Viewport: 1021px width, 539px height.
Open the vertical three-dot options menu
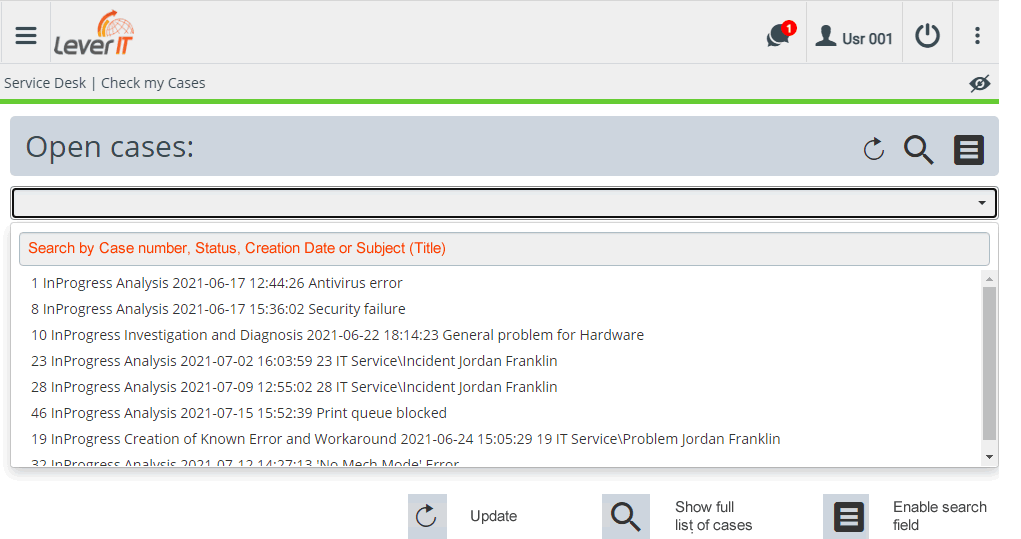click(x=977, y=35)
